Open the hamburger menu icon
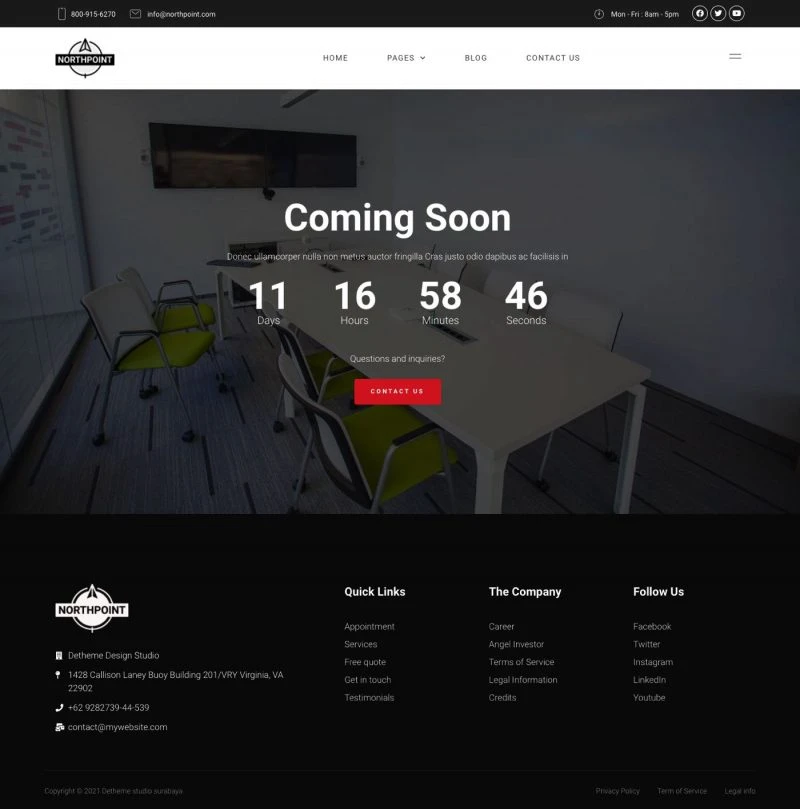This screenshot has height=809, width=800. [x=735, y=57]
